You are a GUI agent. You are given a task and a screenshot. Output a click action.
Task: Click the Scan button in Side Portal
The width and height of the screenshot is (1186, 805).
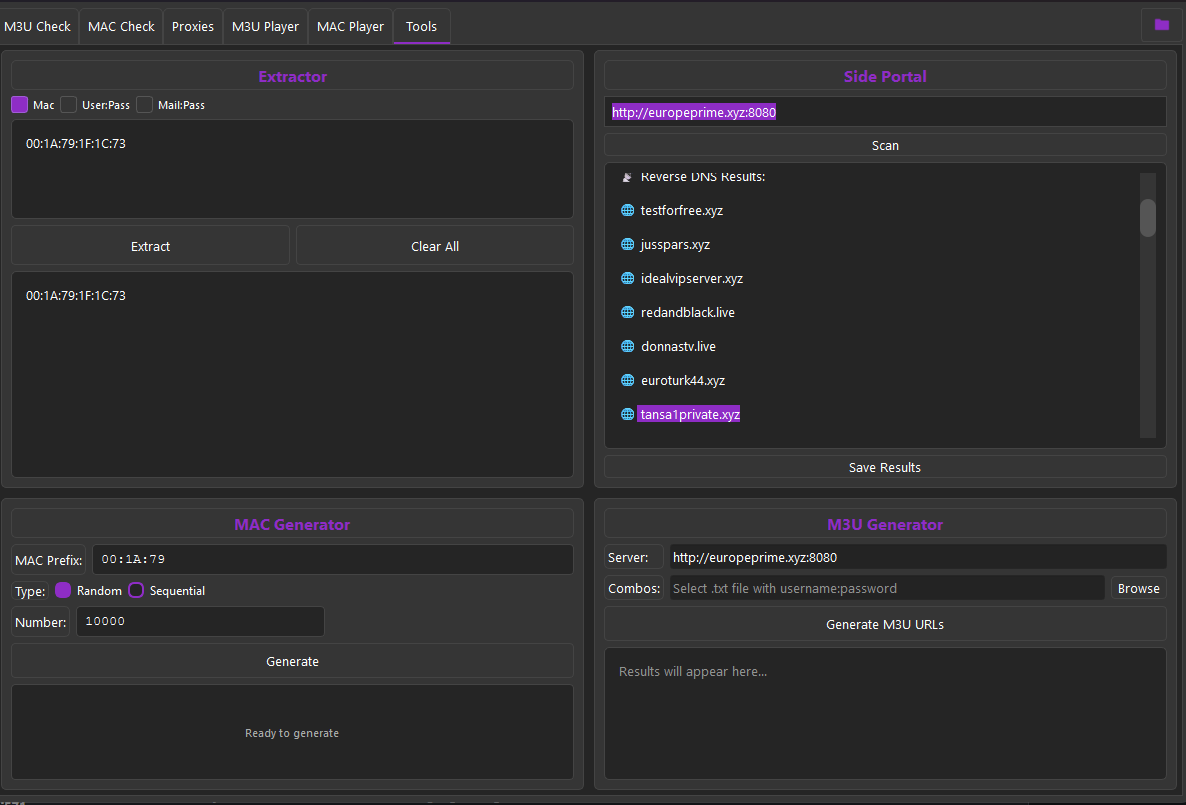884,144
